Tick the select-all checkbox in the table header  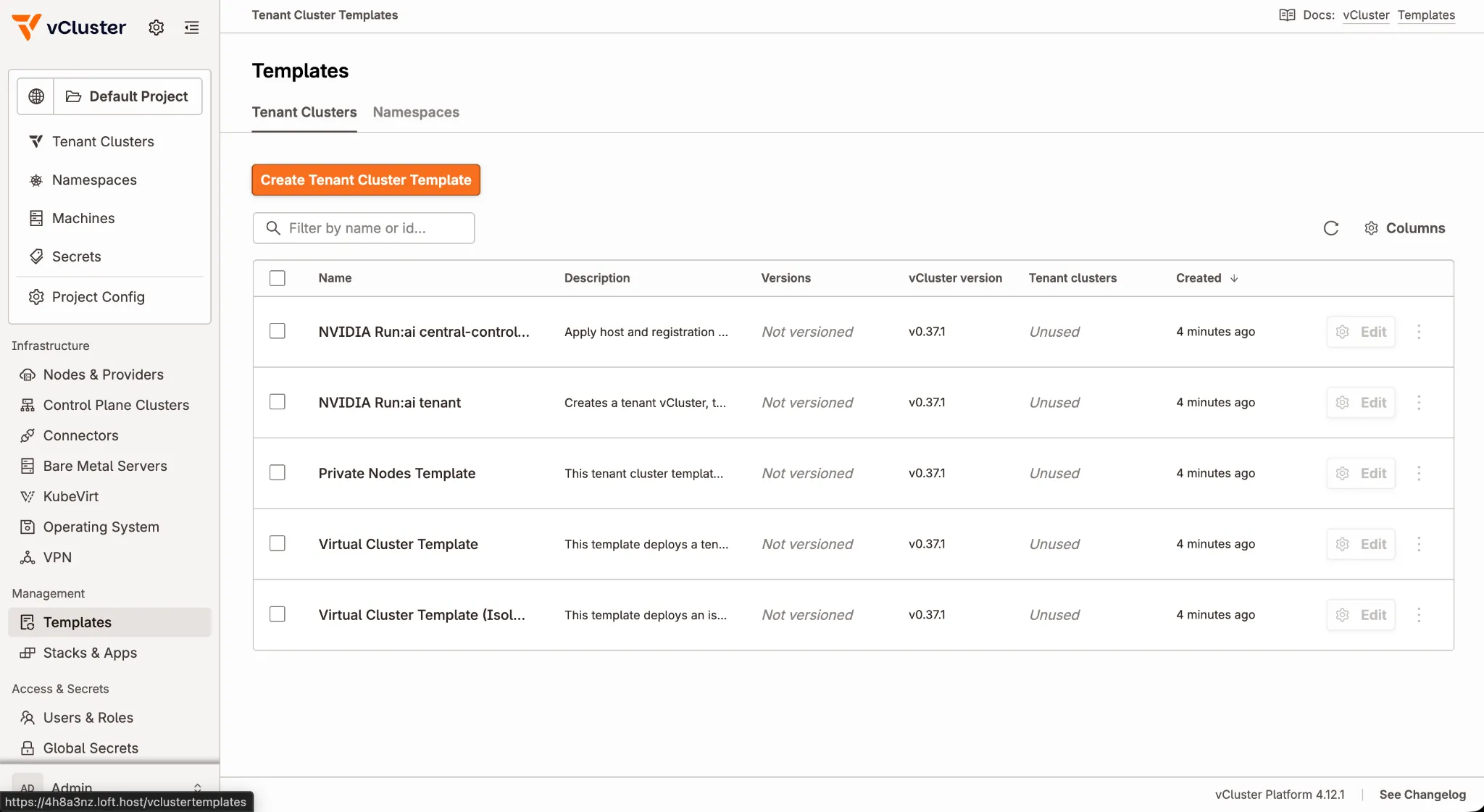278,278
